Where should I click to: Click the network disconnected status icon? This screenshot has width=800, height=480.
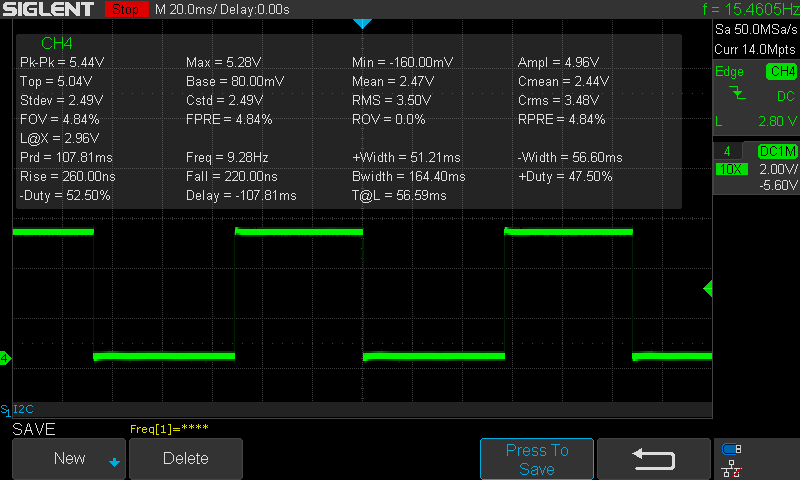[732, 468]
